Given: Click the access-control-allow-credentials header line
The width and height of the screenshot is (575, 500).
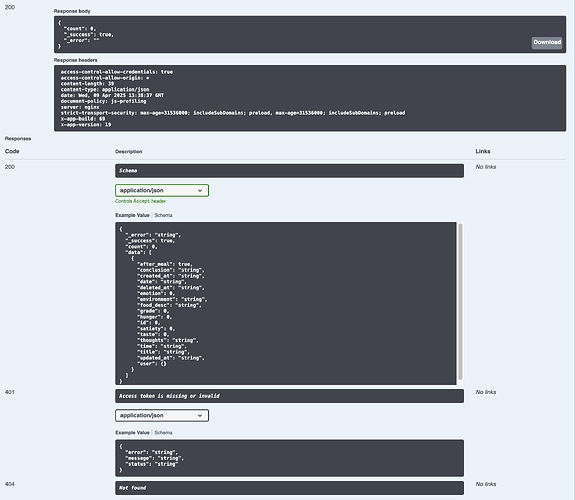Looking at the screenshot, I should coord(117,72).
